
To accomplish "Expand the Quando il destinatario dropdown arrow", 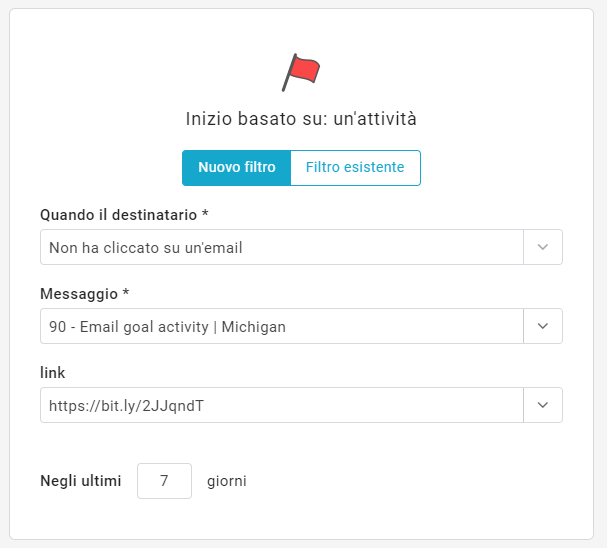I will coord(543,247).
